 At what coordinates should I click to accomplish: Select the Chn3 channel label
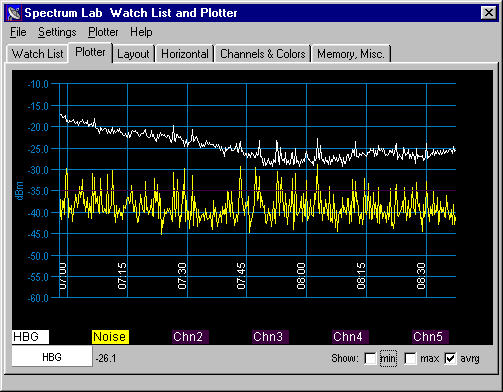pos(270,337)
